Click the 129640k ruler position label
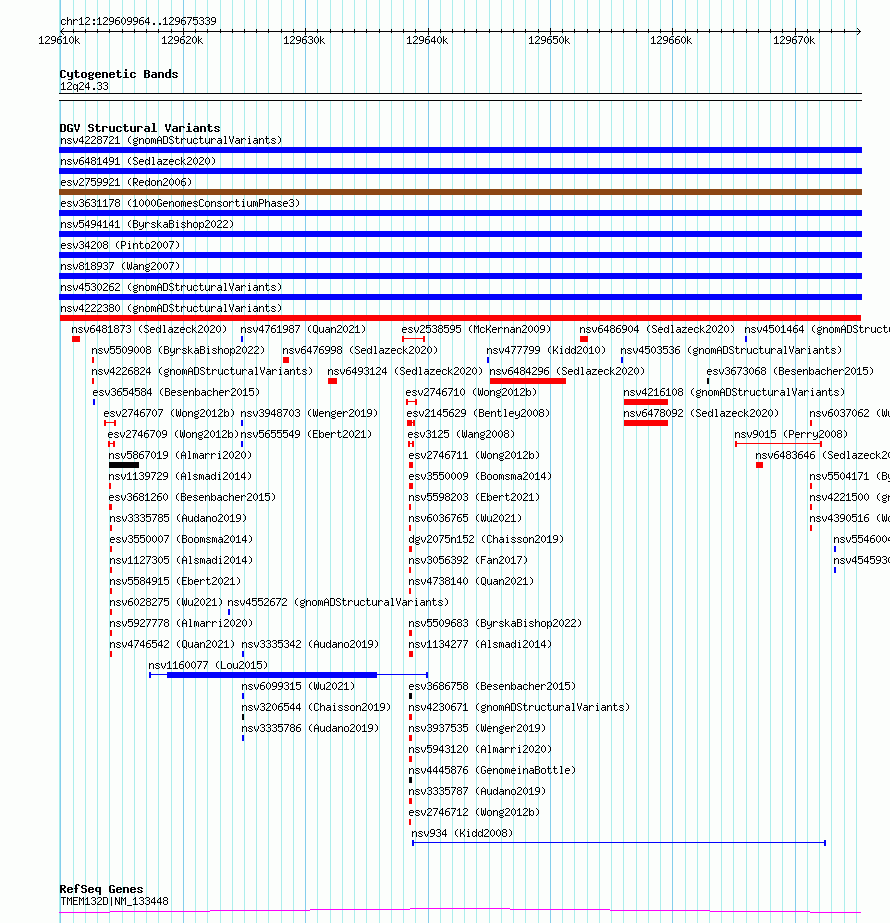Screen dimensions: 890x923 coord(427,41)
